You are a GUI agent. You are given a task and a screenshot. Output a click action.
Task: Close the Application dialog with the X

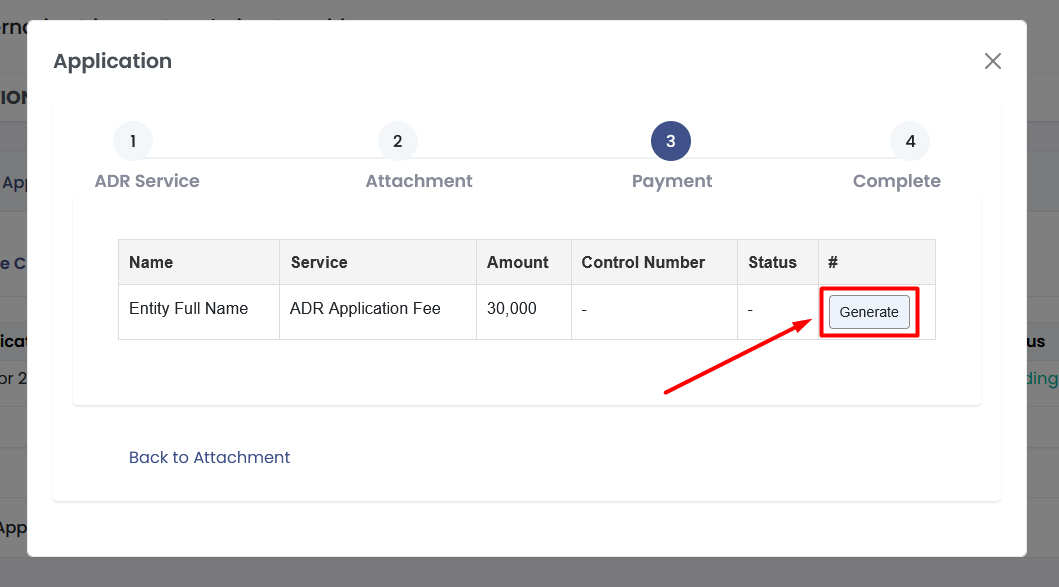(992, 61)
